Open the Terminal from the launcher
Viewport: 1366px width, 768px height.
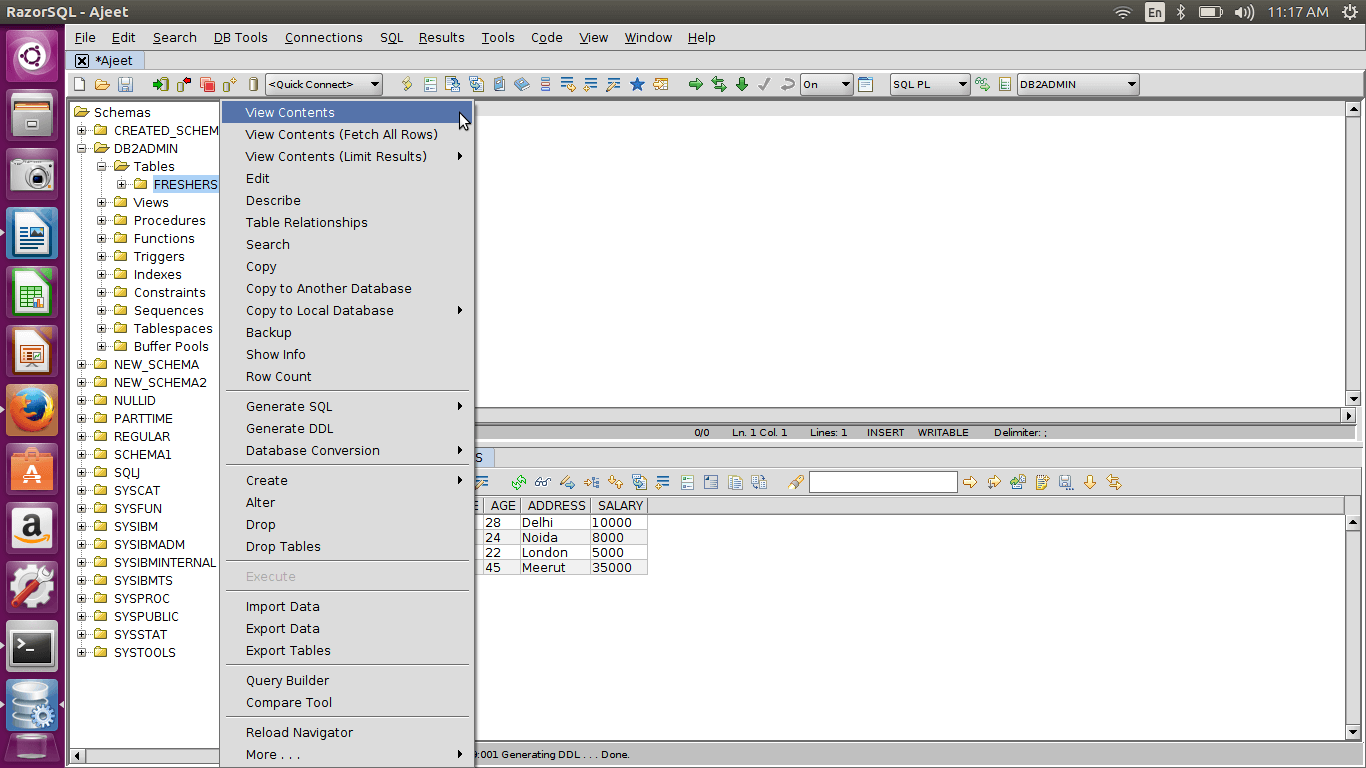(x=32, y=645)
